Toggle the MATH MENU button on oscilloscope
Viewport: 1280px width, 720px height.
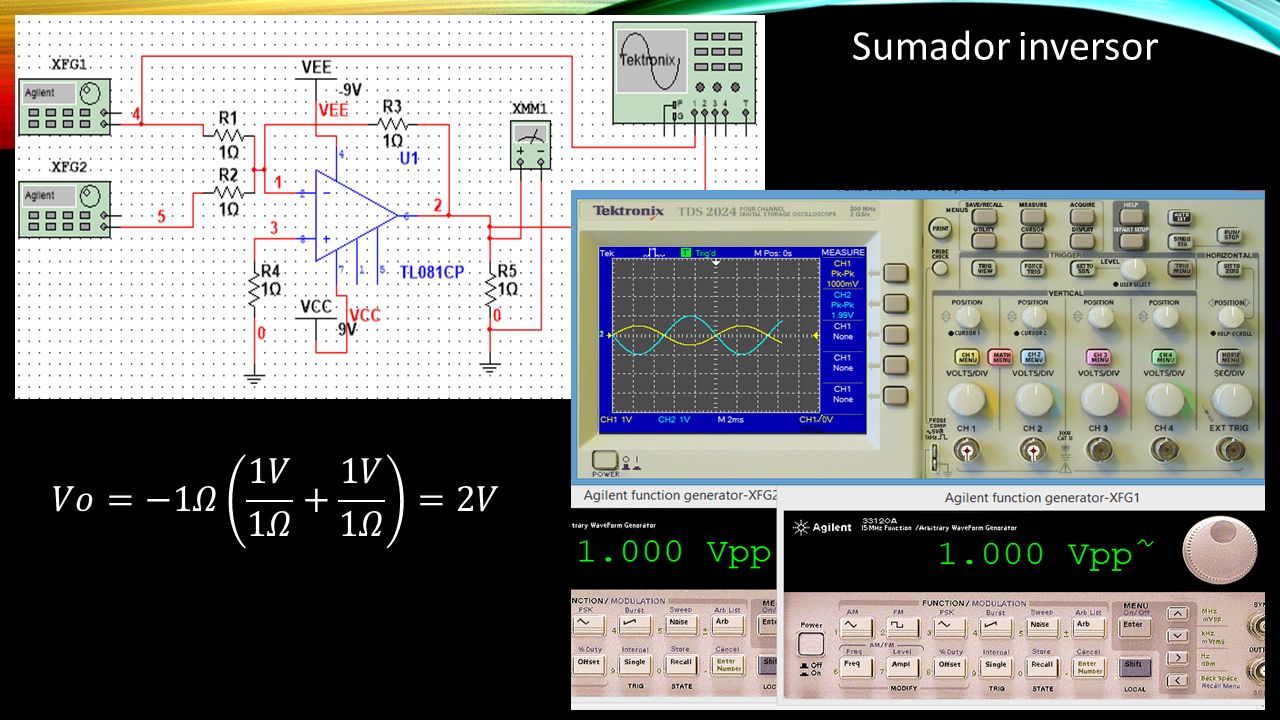coord(1000,356)
